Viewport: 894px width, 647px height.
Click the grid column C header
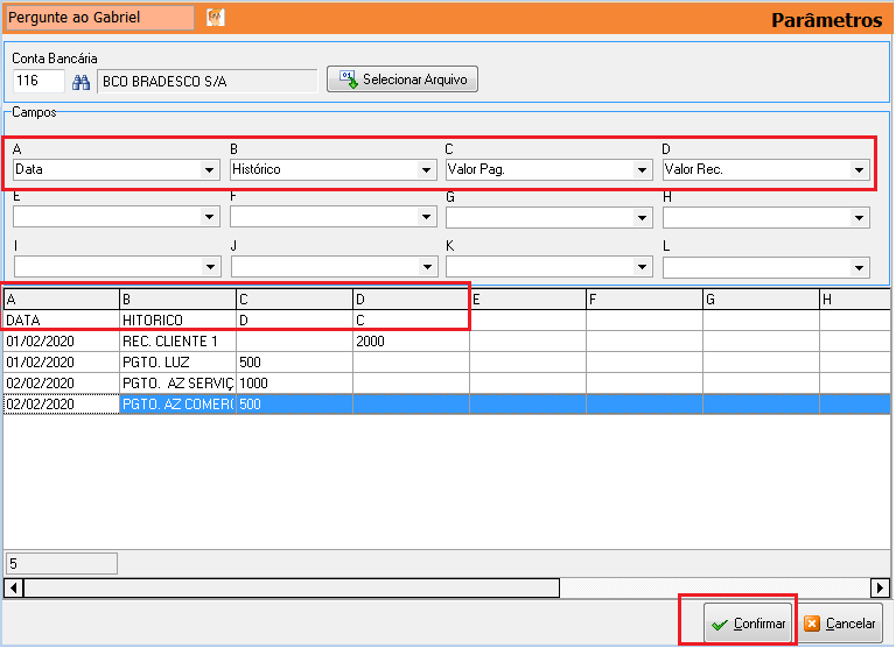[294, 299]
